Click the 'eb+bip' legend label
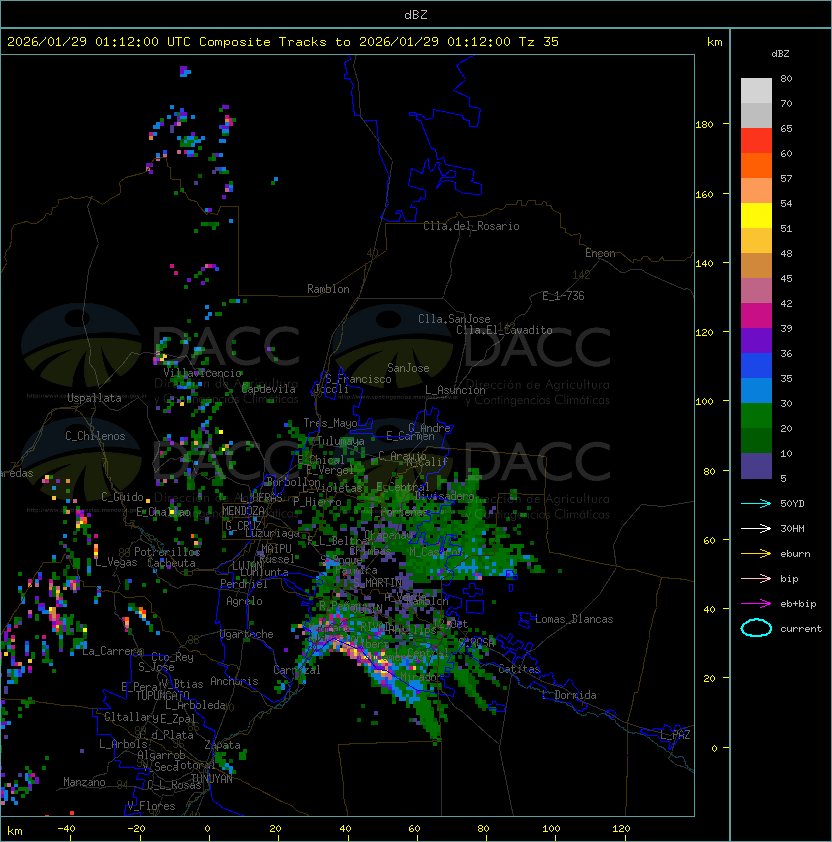The image size is (832, 842). [x=798, y=604]
